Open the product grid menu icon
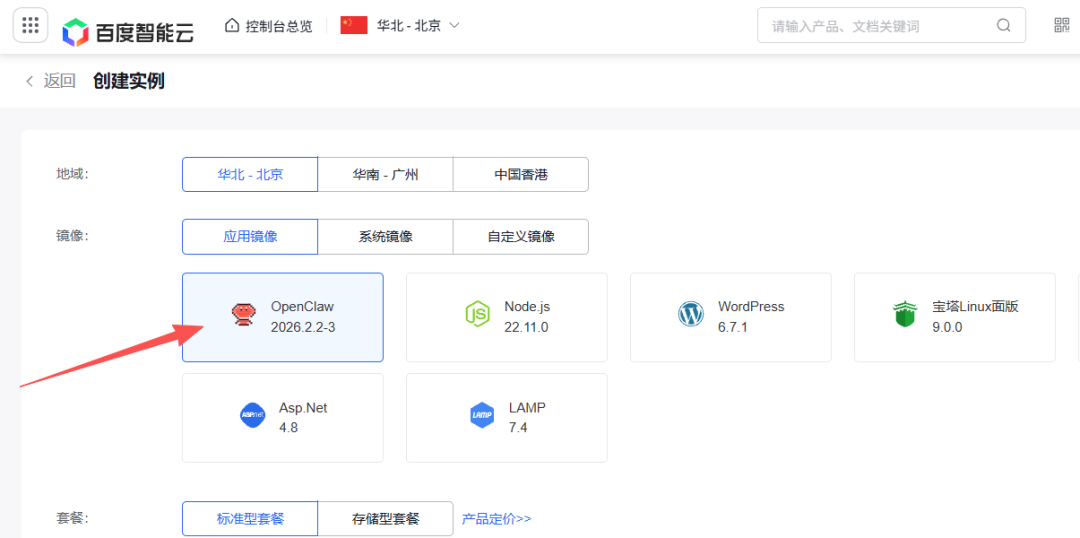Screen dimensions: 1080x538 [30, 25]
